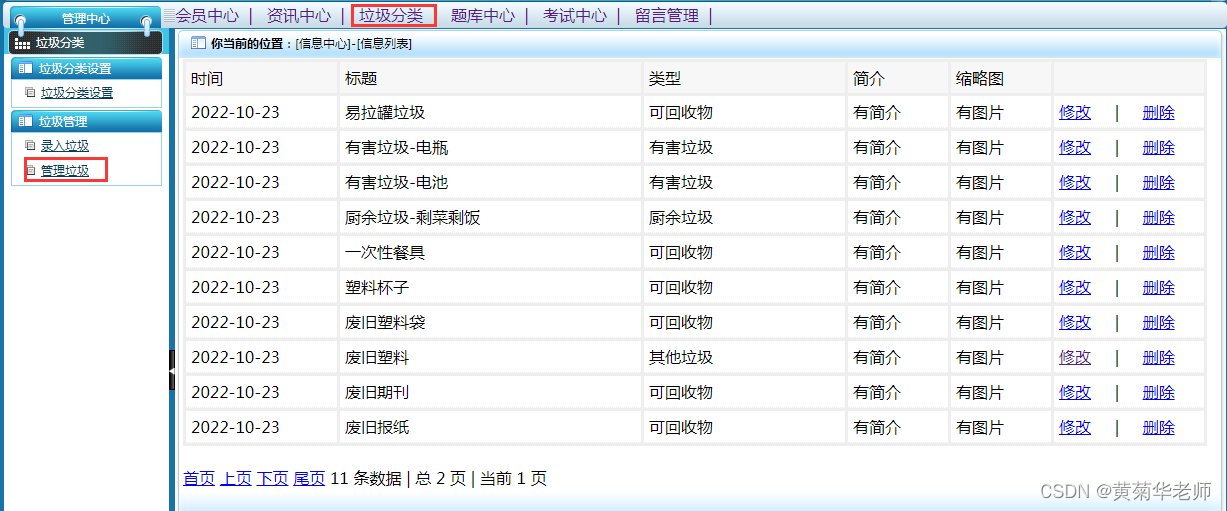This screenshot has width=1227, height=511.
Task: Delete the 废旧报纸 entry
Action: tap(1159, 428)
